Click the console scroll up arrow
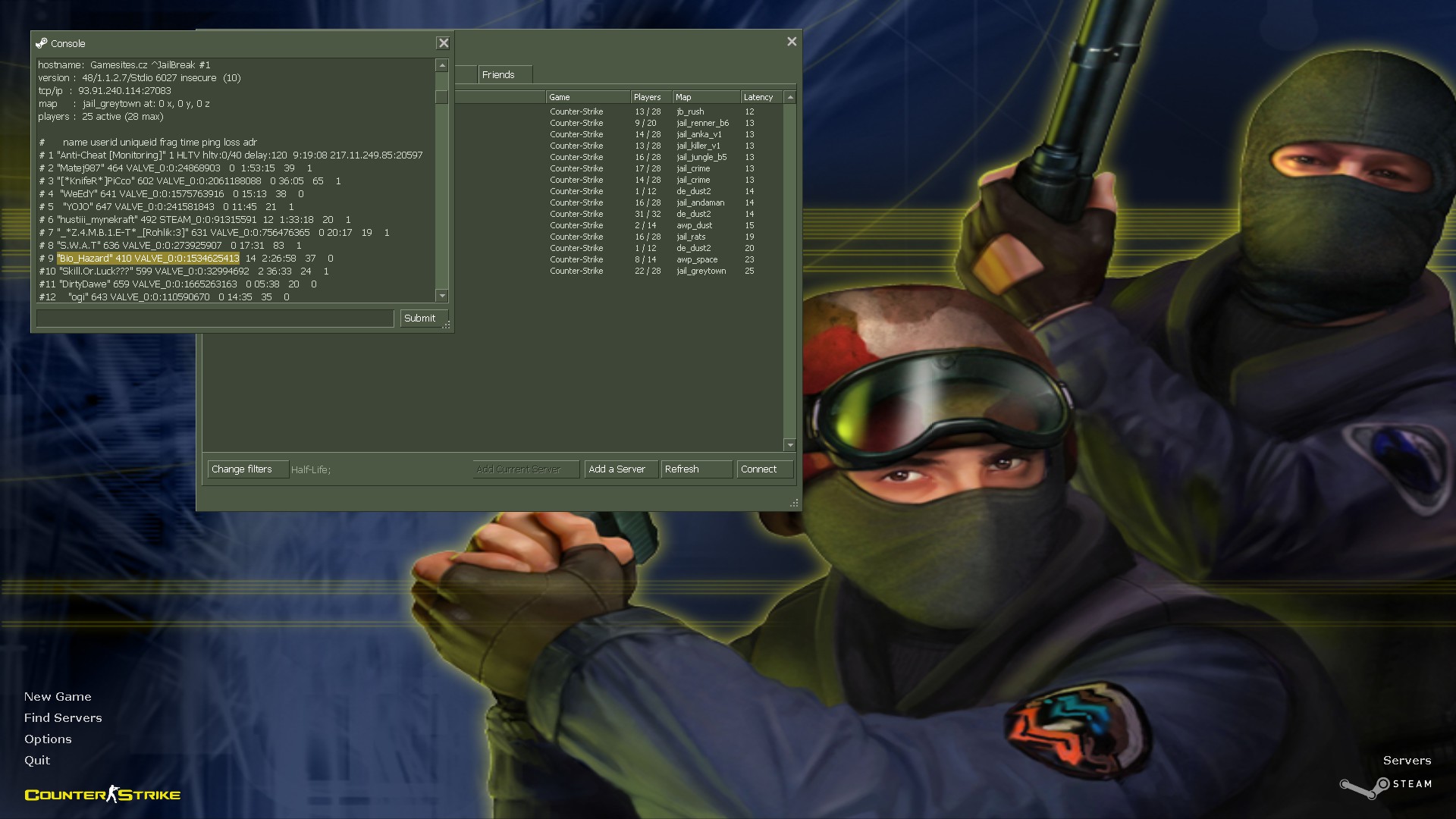The width and height of the screenshot is (1456, 819). 441,66
